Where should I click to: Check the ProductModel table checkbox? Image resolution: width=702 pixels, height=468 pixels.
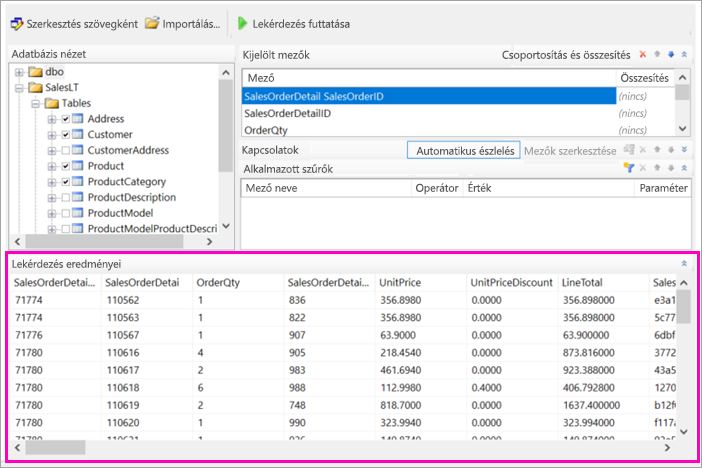coord(66,213)
